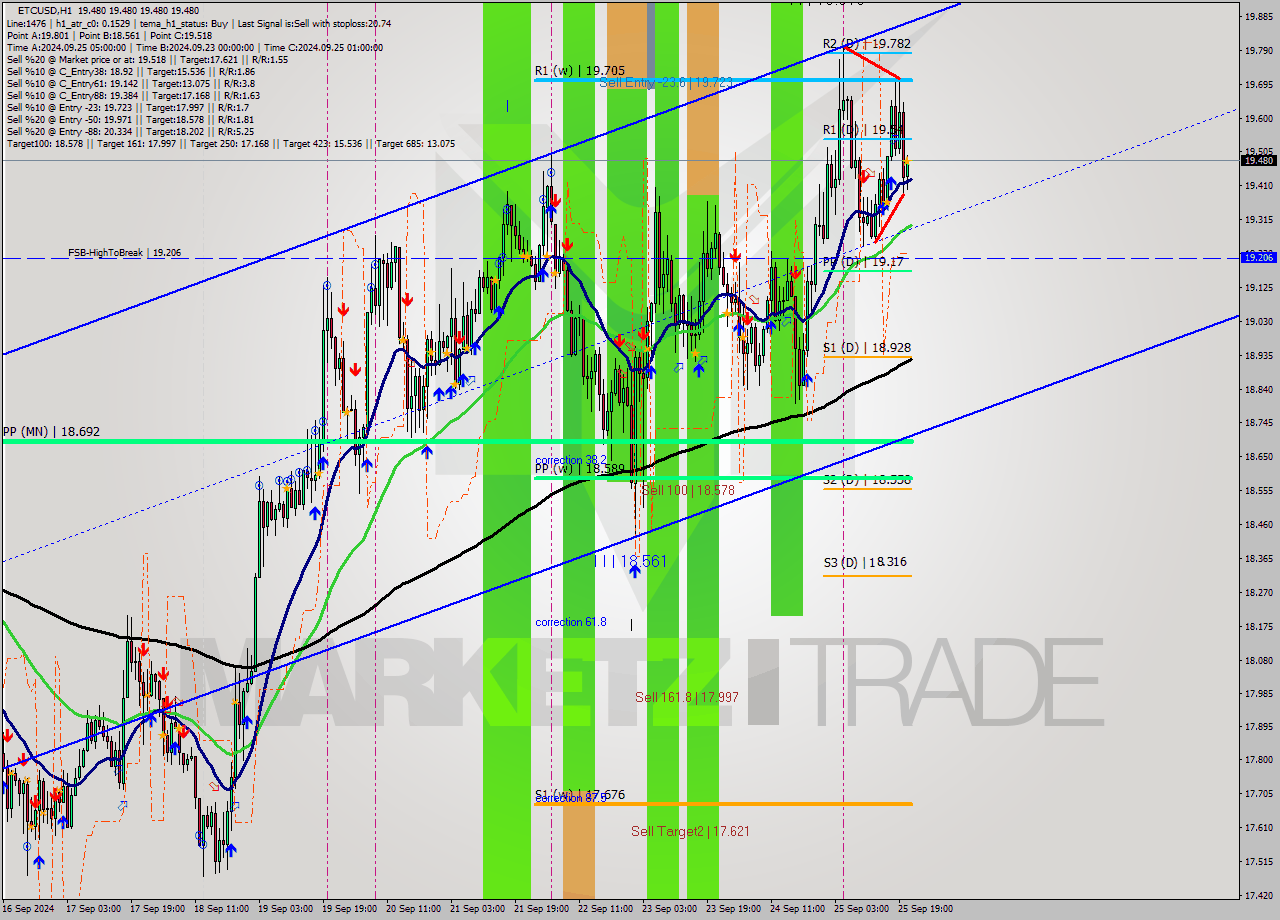
Task: Click the 19.885 price axis value
Action: [x=1259, y=17]
